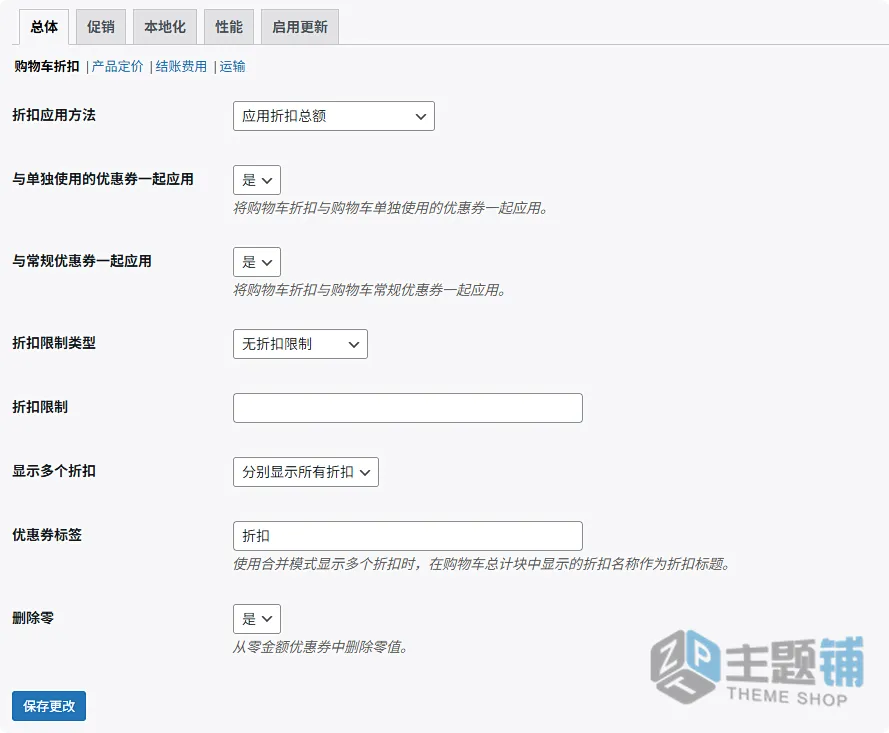Screen dimensions: 889x733
Task: Click the 折扣应用方法 label
Action: tap(54, 115)
